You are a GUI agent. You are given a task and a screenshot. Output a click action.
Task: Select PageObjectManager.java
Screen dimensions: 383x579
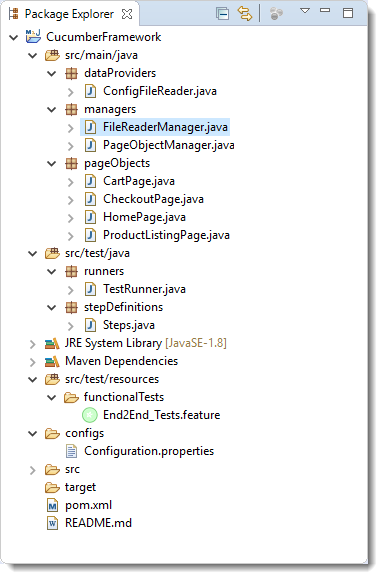[168, 145]
